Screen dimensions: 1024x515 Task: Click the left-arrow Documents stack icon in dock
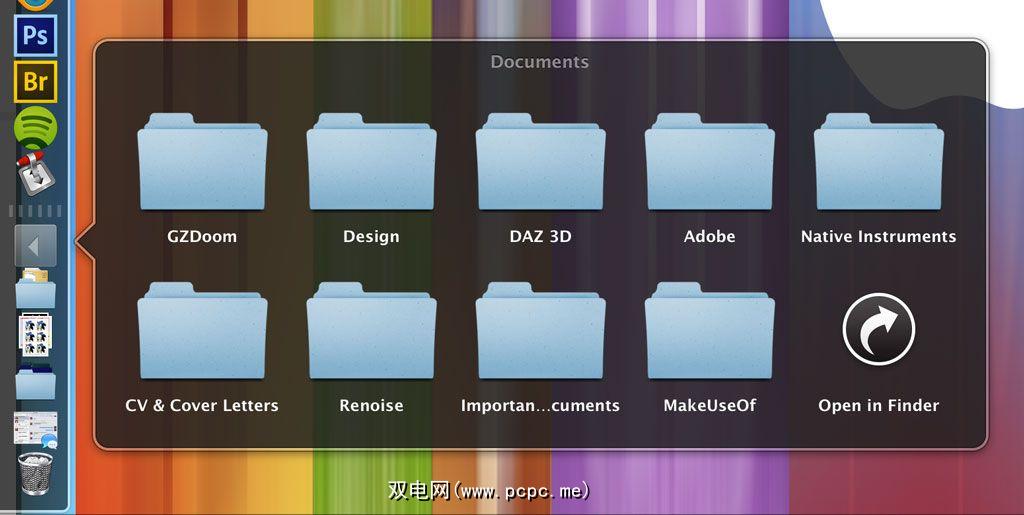point(35,246)
